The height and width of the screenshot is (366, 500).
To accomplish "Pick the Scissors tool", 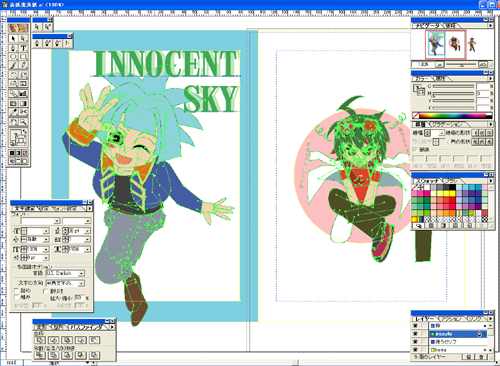I will [x=23, y=112].
